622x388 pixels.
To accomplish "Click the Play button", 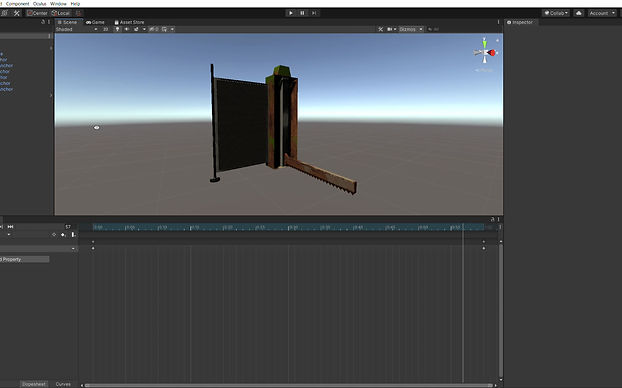I will click(291, 13).
